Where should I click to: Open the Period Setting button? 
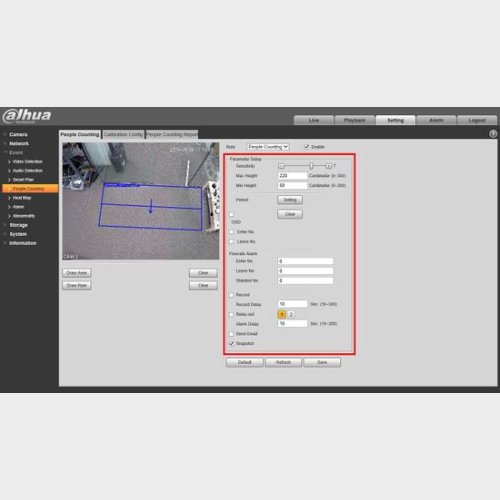(x=290, y=200)
